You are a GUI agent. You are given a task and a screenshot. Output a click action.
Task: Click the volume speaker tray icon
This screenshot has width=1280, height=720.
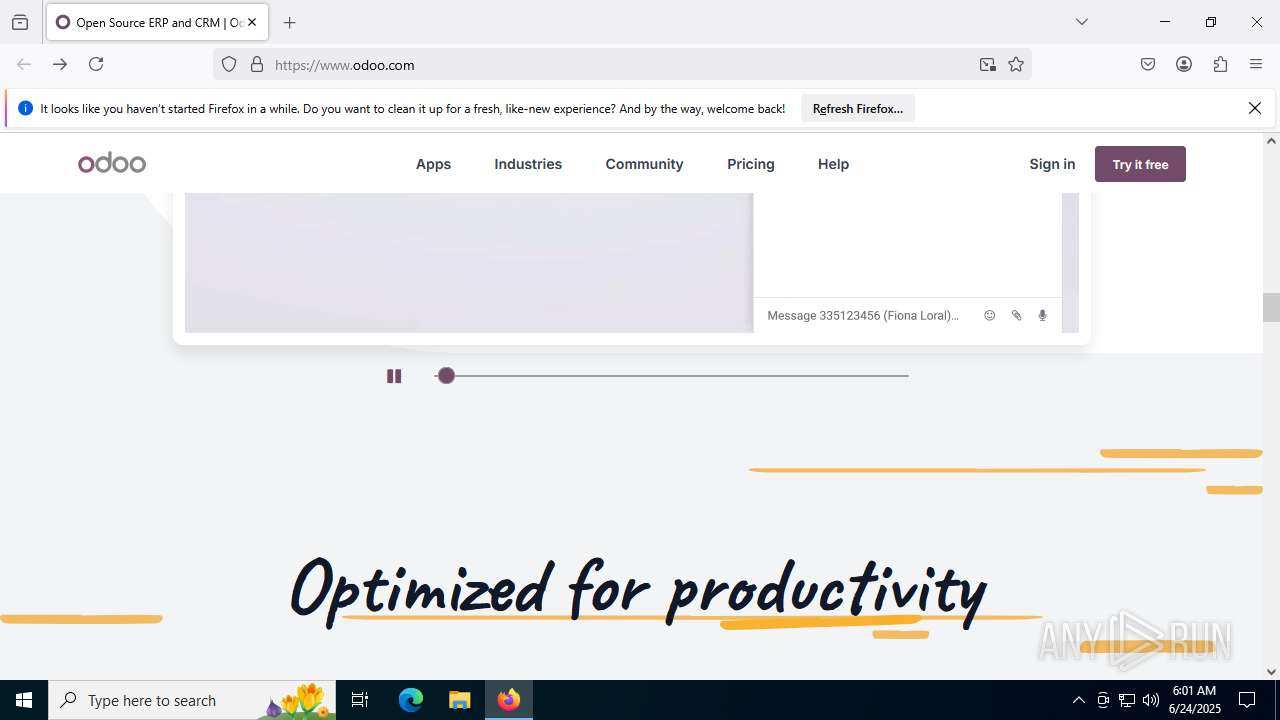[x=1151, y=700]
